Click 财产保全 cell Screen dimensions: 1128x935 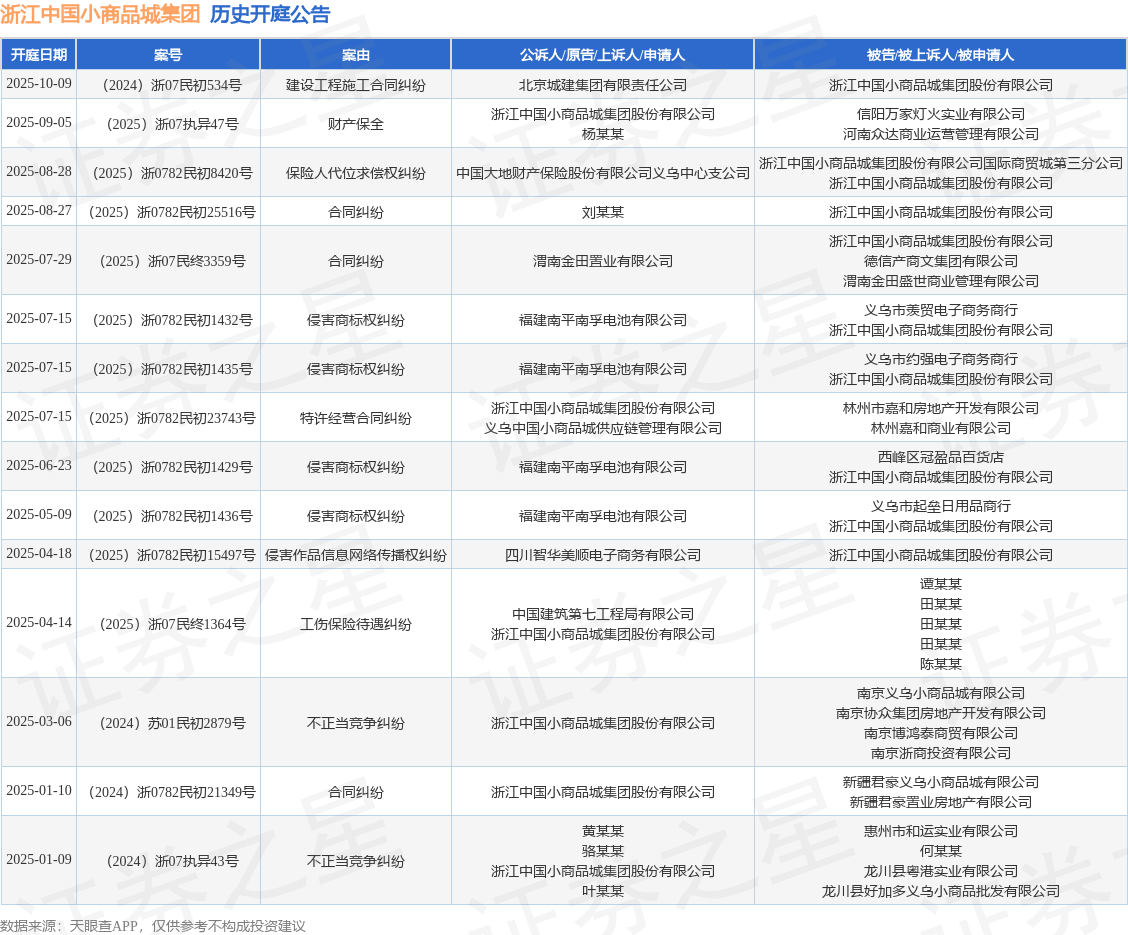(355, 124)
